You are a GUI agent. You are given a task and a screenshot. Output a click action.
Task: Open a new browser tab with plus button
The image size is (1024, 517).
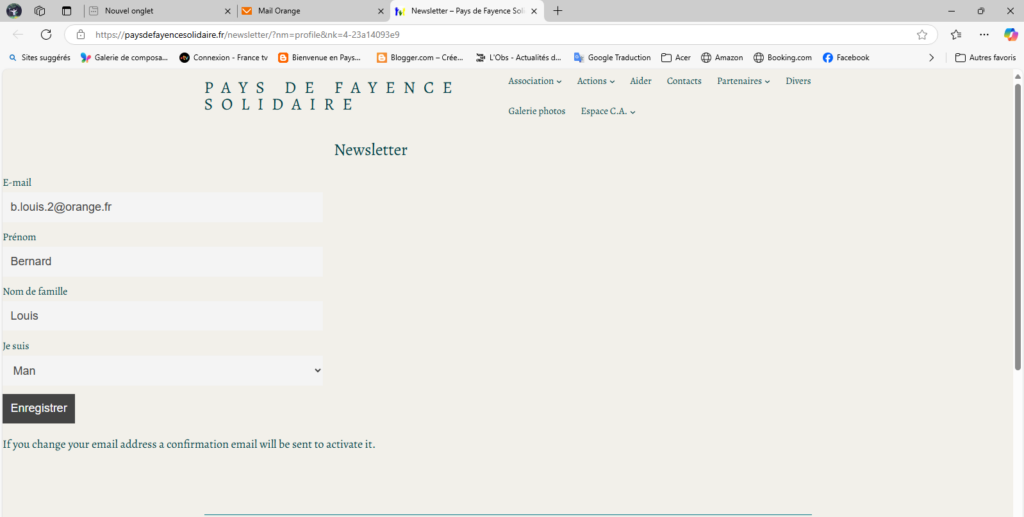tap(558, 11)
